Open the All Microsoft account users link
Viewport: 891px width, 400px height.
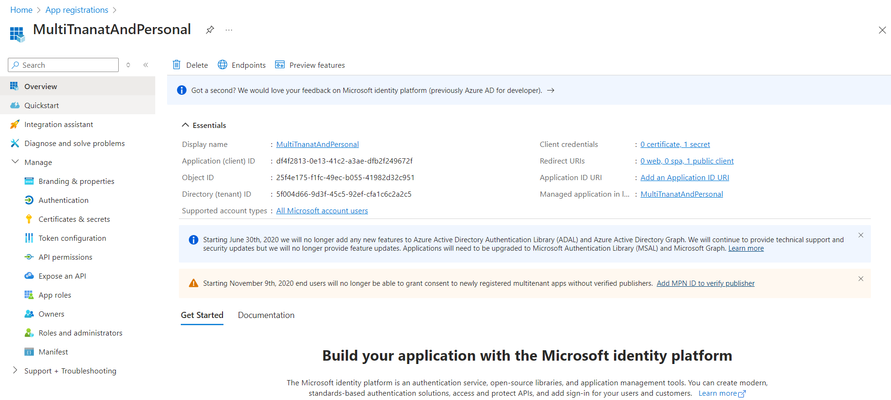(322, 211)
